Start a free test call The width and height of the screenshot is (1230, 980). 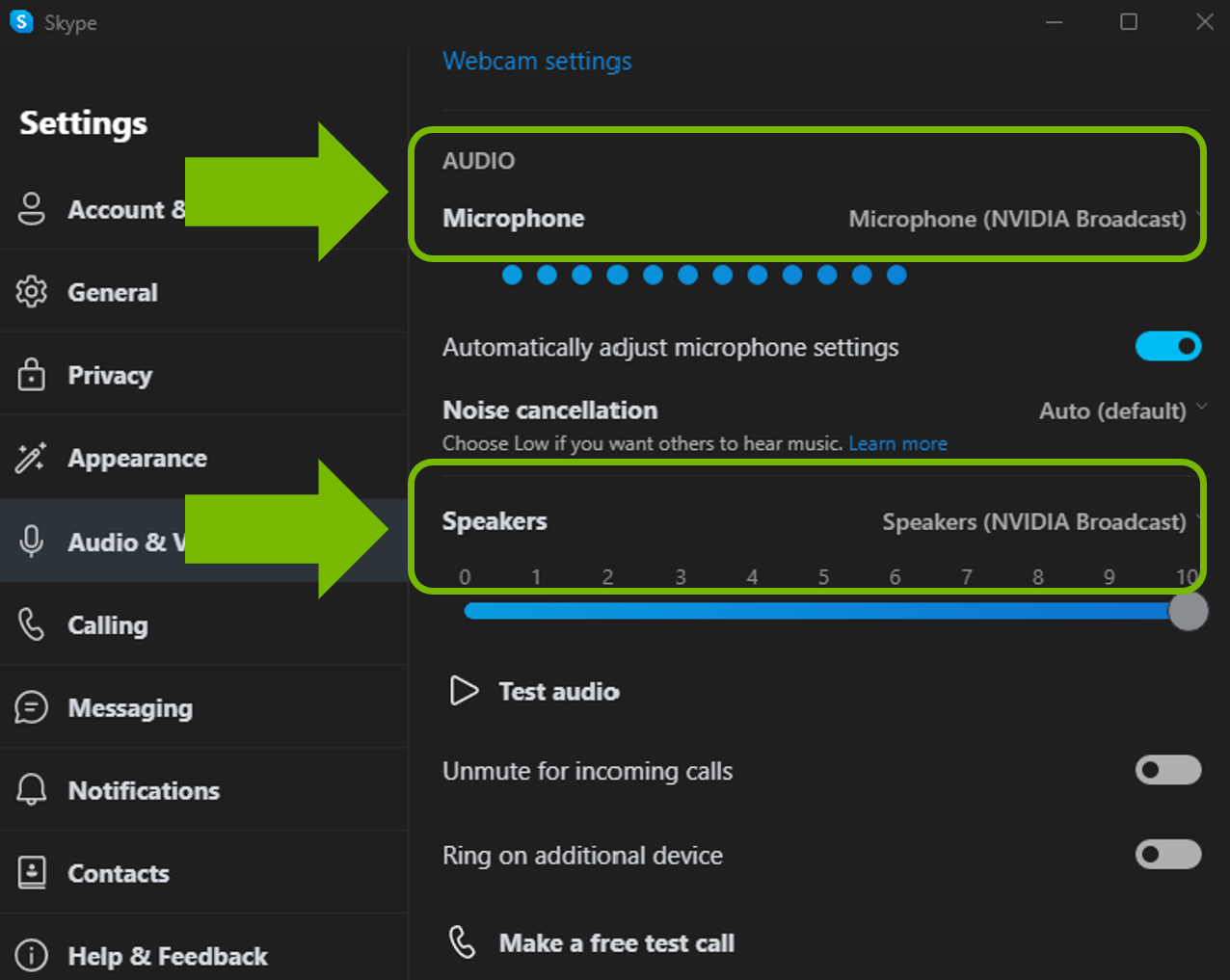[616, 943]
